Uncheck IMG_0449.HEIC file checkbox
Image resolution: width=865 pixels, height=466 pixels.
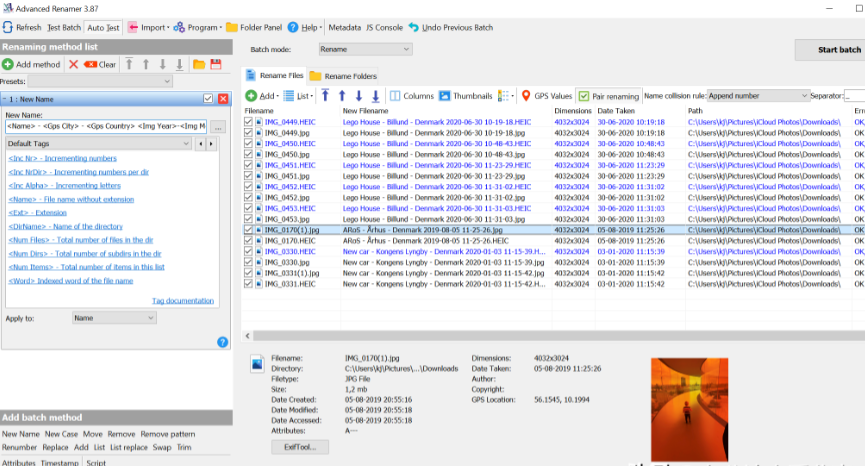248,122
